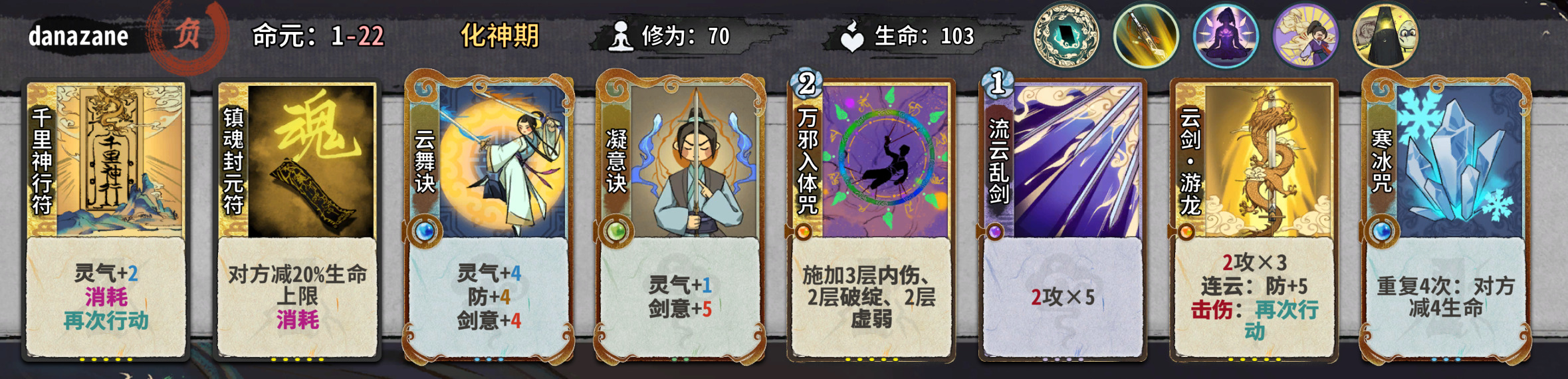Select the 千里神行符 card
1568x379 pixels.
point(106,220)
